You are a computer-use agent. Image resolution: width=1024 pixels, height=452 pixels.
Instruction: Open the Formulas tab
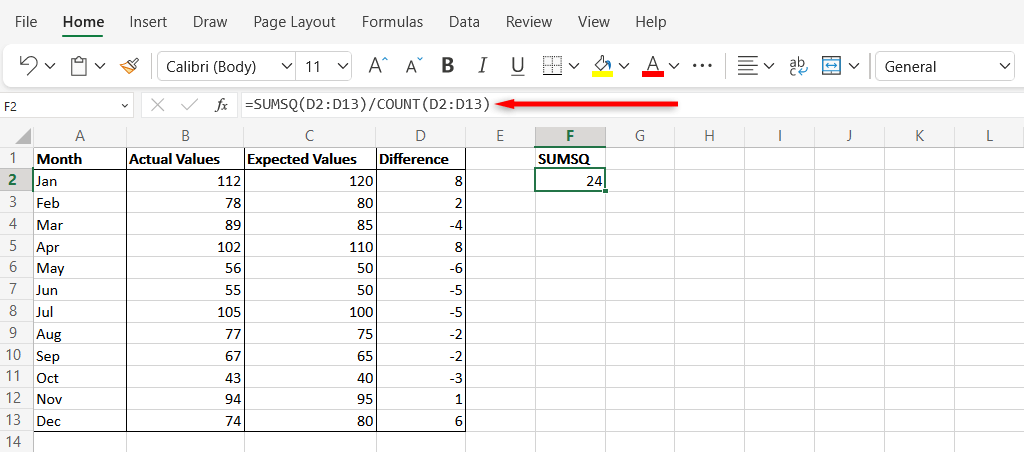[392, 21]
